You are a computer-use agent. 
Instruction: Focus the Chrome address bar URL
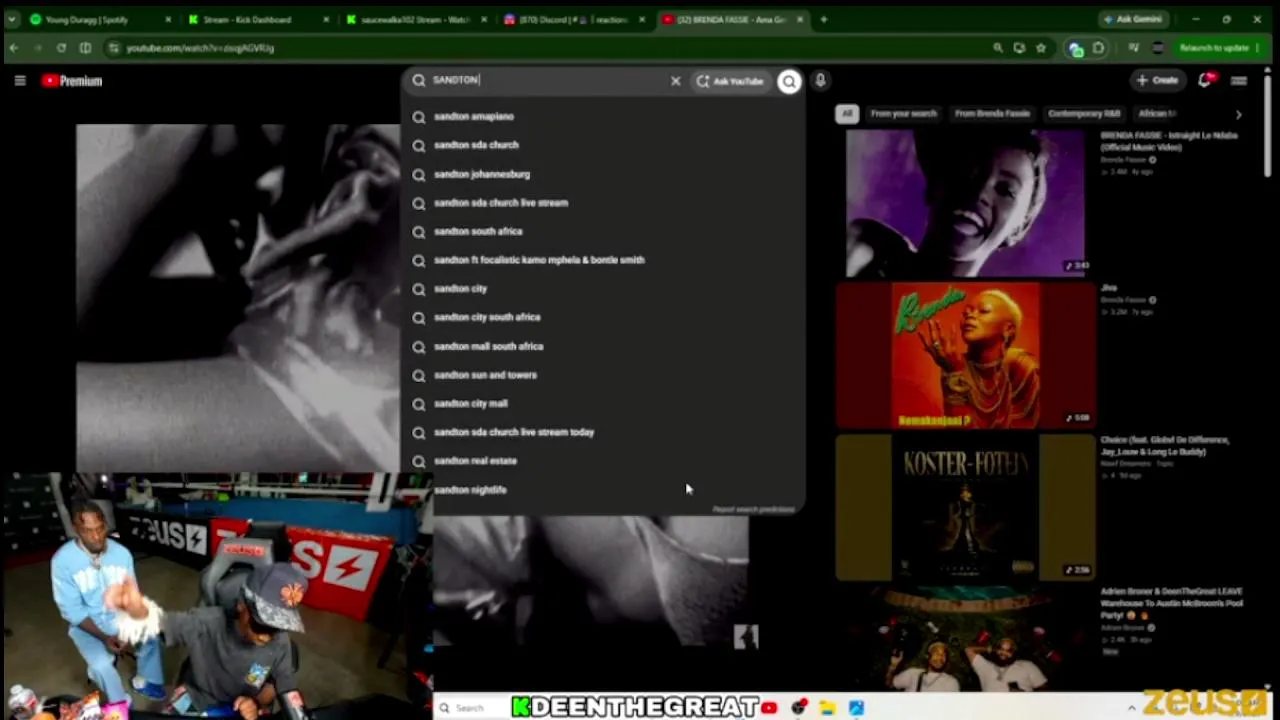point(200,48)
